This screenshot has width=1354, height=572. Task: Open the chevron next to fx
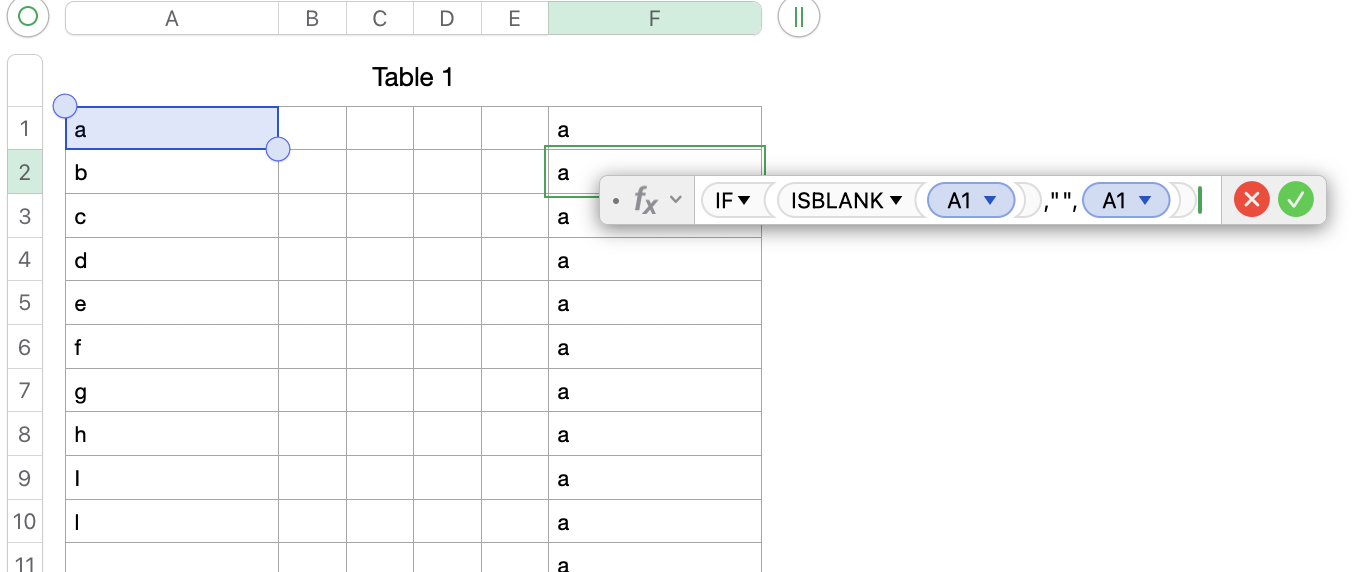coord(676,199)
